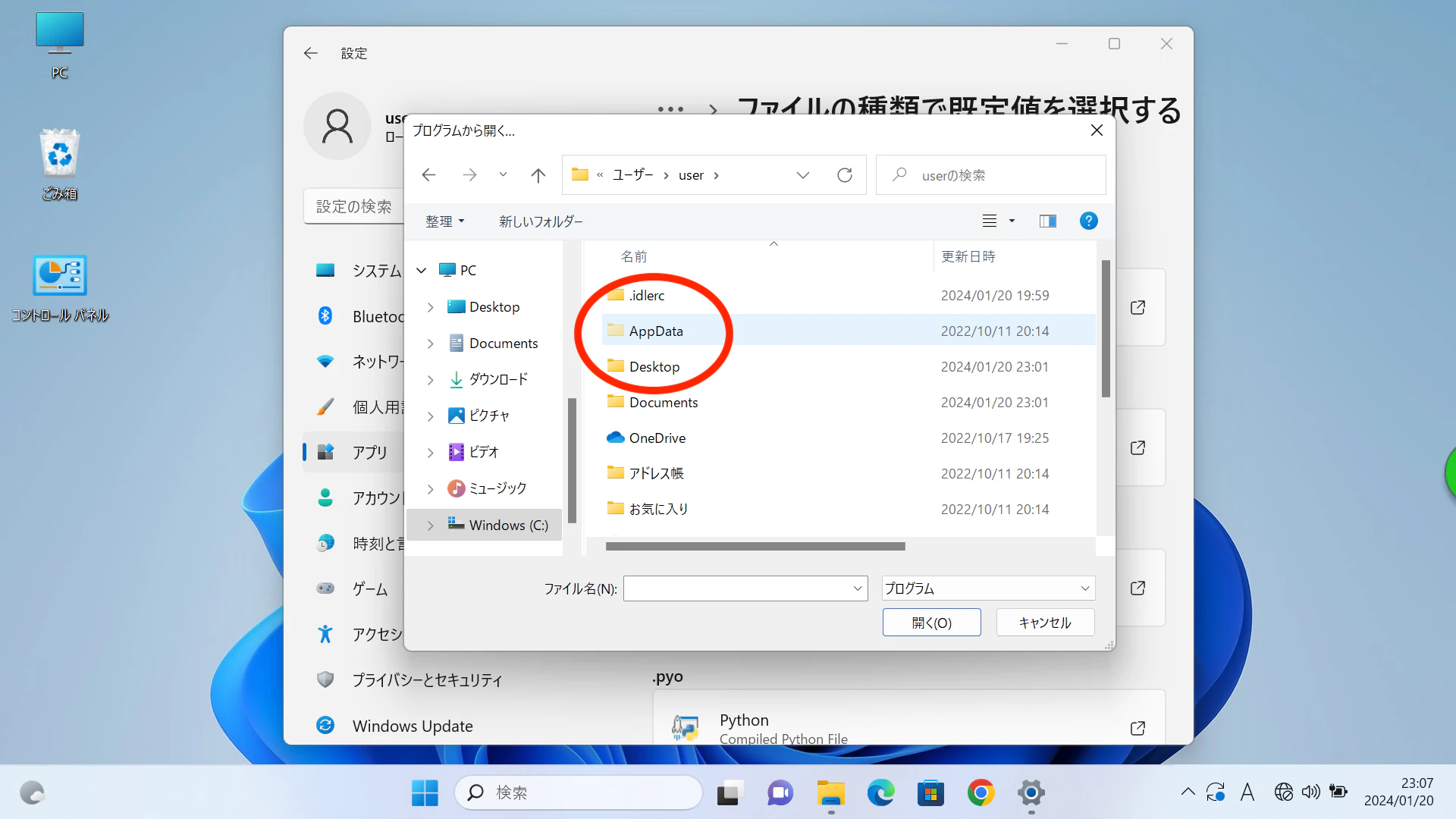Go back in the open dialog
This screenshot has width=1456, height=819.
[428, 175]
